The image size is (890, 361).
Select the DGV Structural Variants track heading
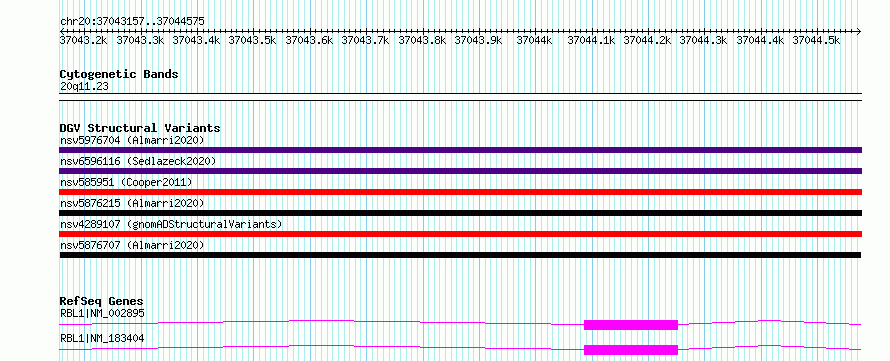click(140, 128)
